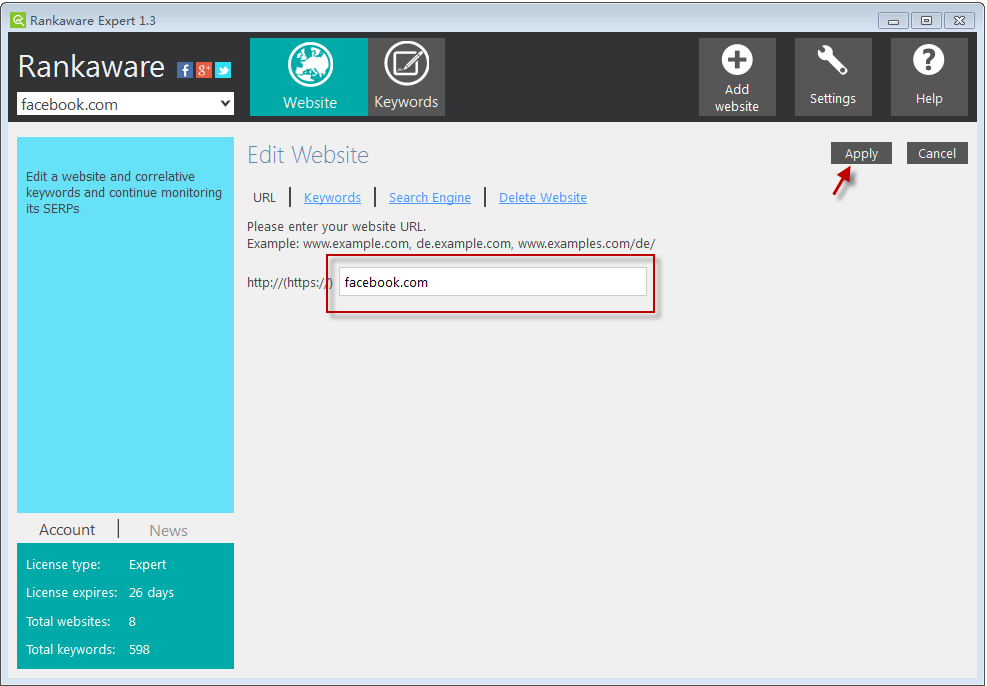Click the 'Edit Website' heading

(x=308, y=154)
